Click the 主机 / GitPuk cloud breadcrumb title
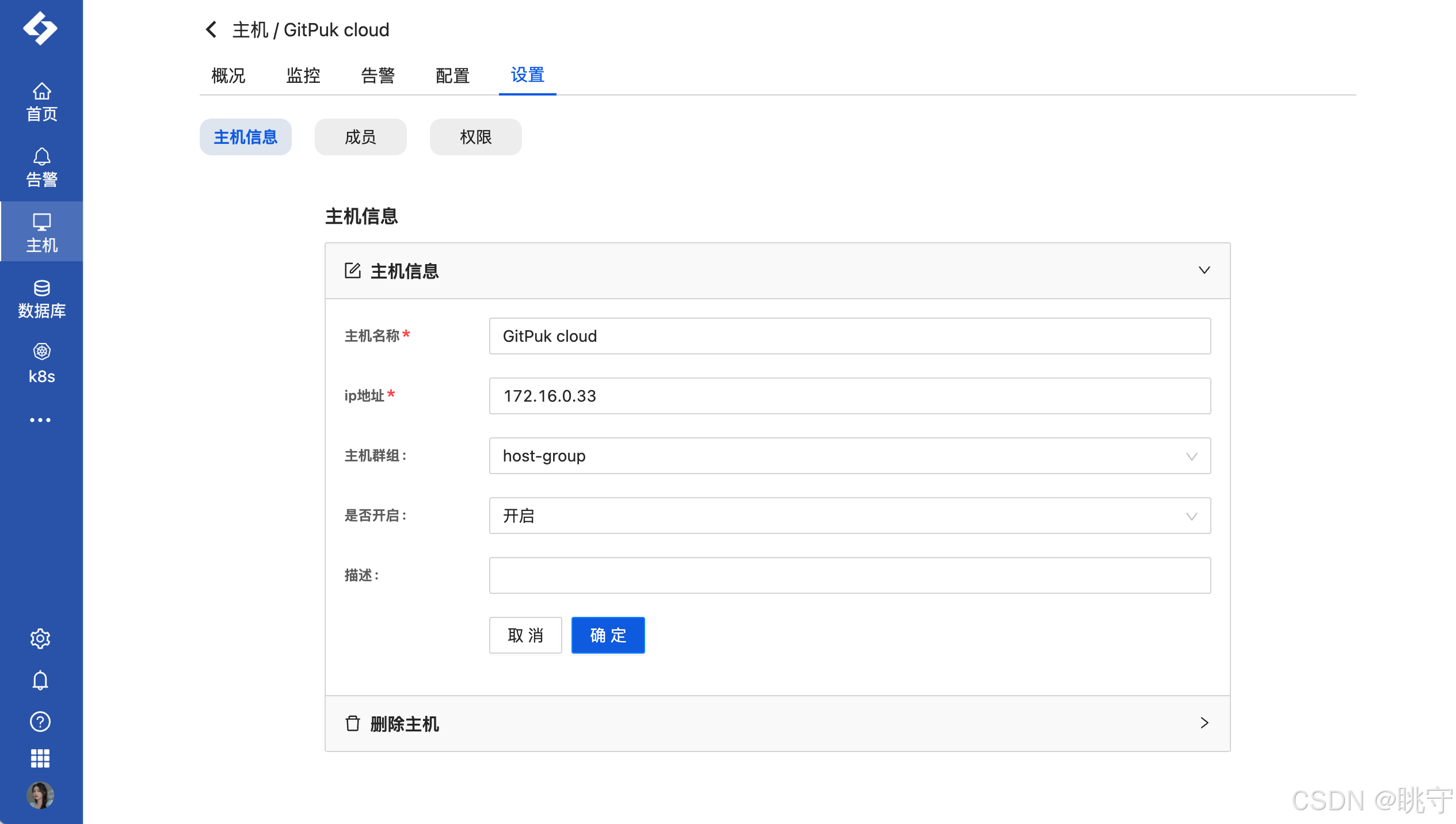Viewport: 1456px width, 824px height. [x=311, y=30]
